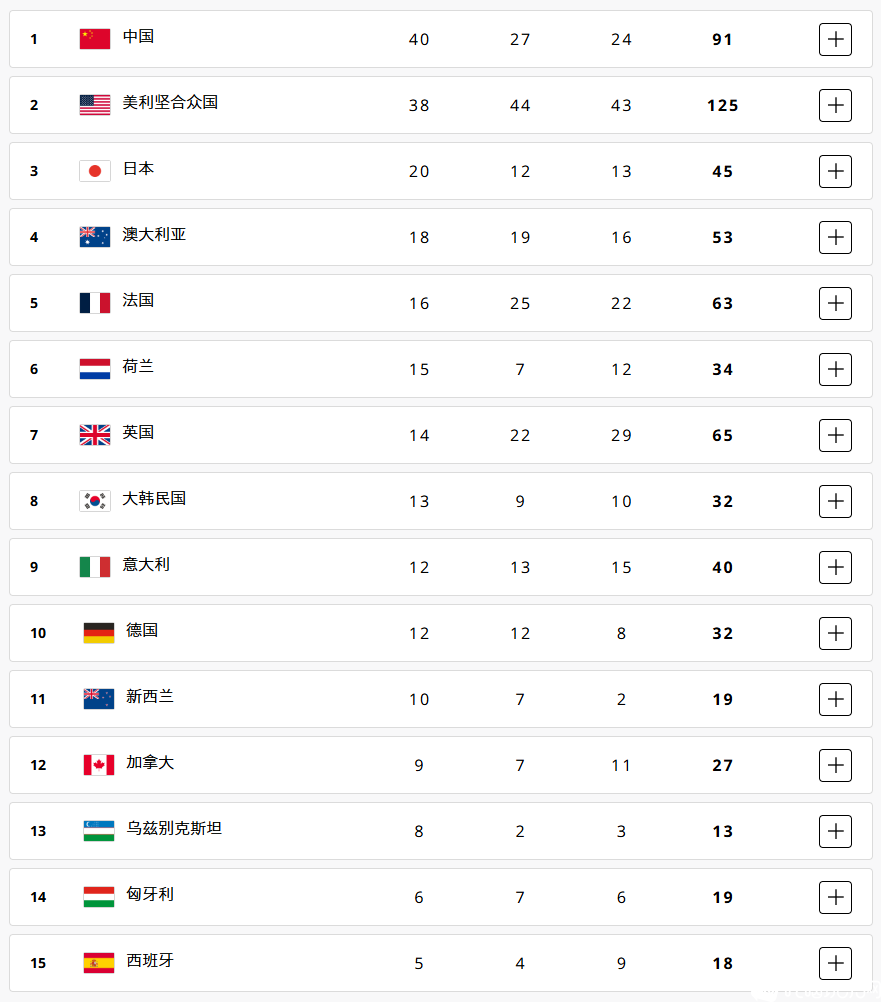Expand the 中国 row details
881x1002 pixels.
pos(835,39)
